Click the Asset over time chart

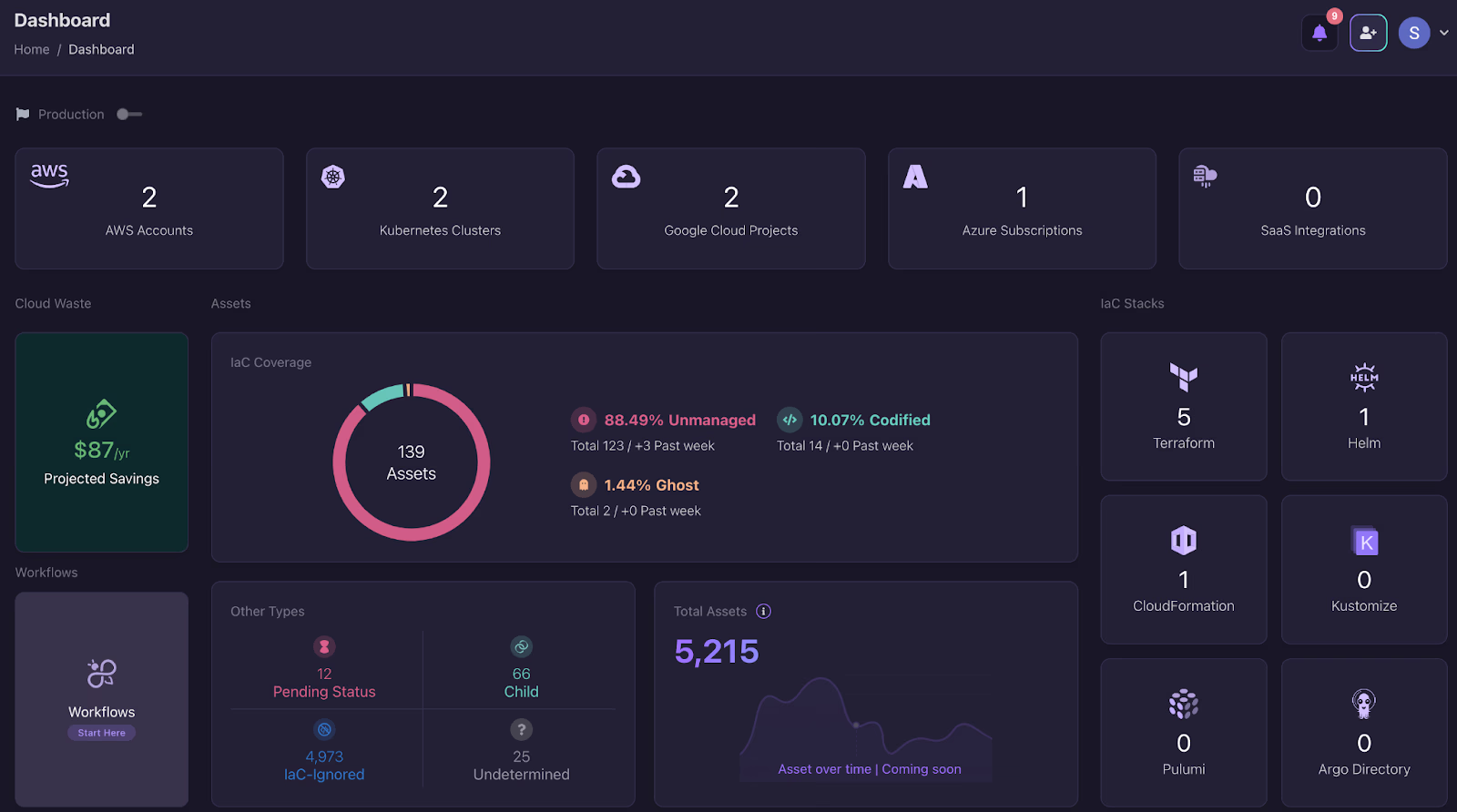pos(866,728)
